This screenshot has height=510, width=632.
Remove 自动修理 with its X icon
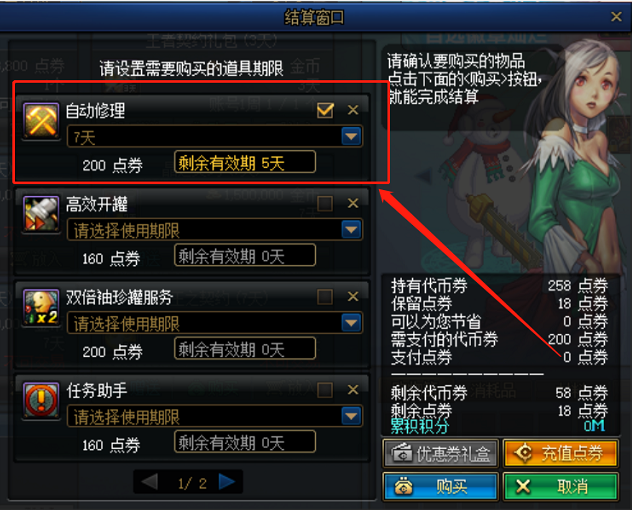pos(353,110)
